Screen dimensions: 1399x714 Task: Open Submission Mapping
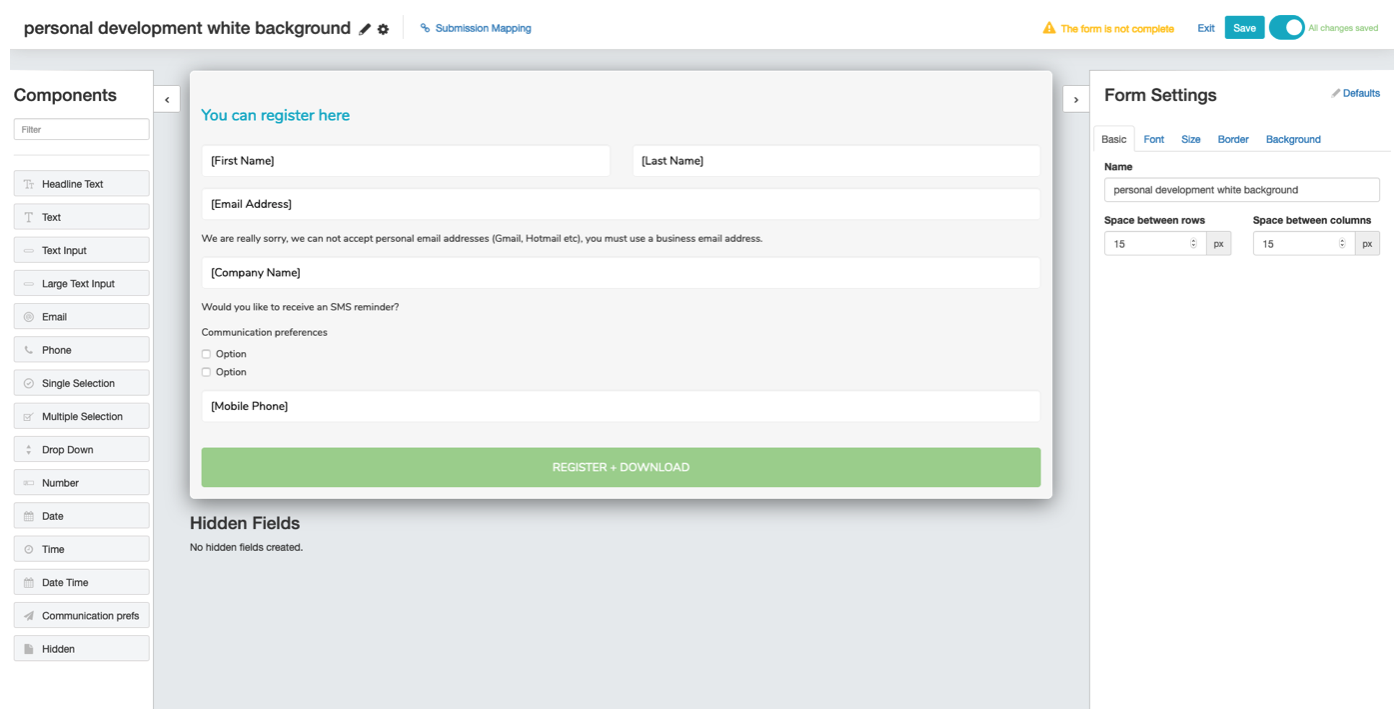coord(483,28)
